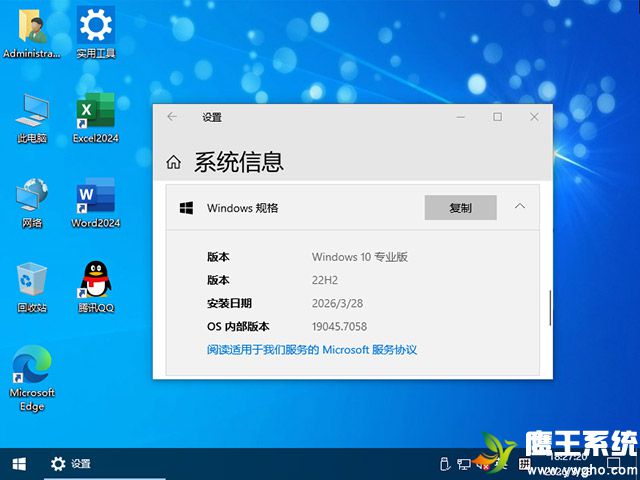Go back with the Settings arrow
This screenshot has height=480, width=640.
(x=172, y=117)
